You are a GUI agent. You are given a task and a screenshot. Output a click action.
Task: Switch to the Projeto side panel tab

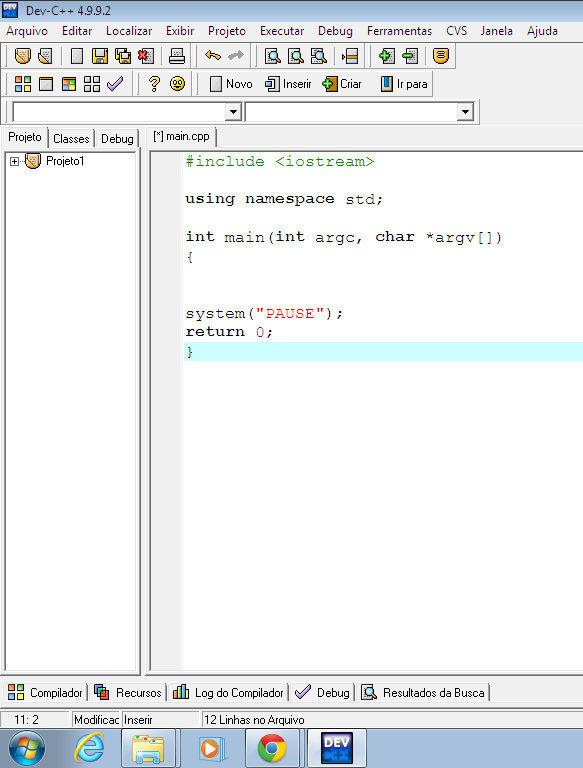point(25,137)
